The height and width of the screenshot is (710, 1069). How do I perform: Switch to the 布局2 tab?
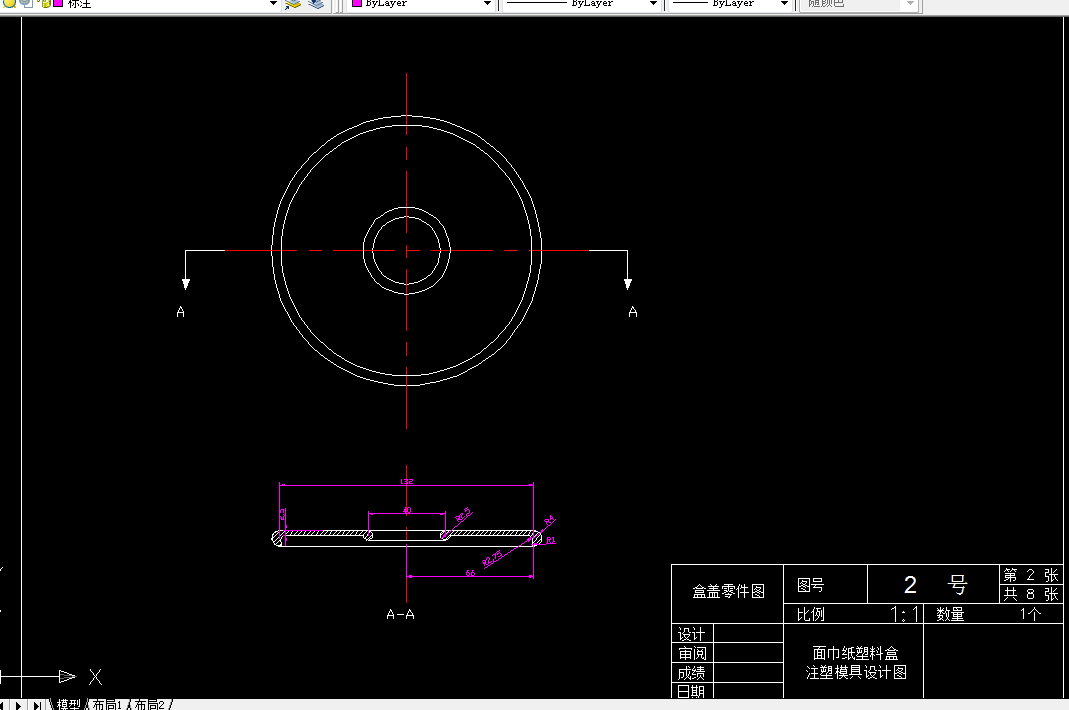click(148, 703)
